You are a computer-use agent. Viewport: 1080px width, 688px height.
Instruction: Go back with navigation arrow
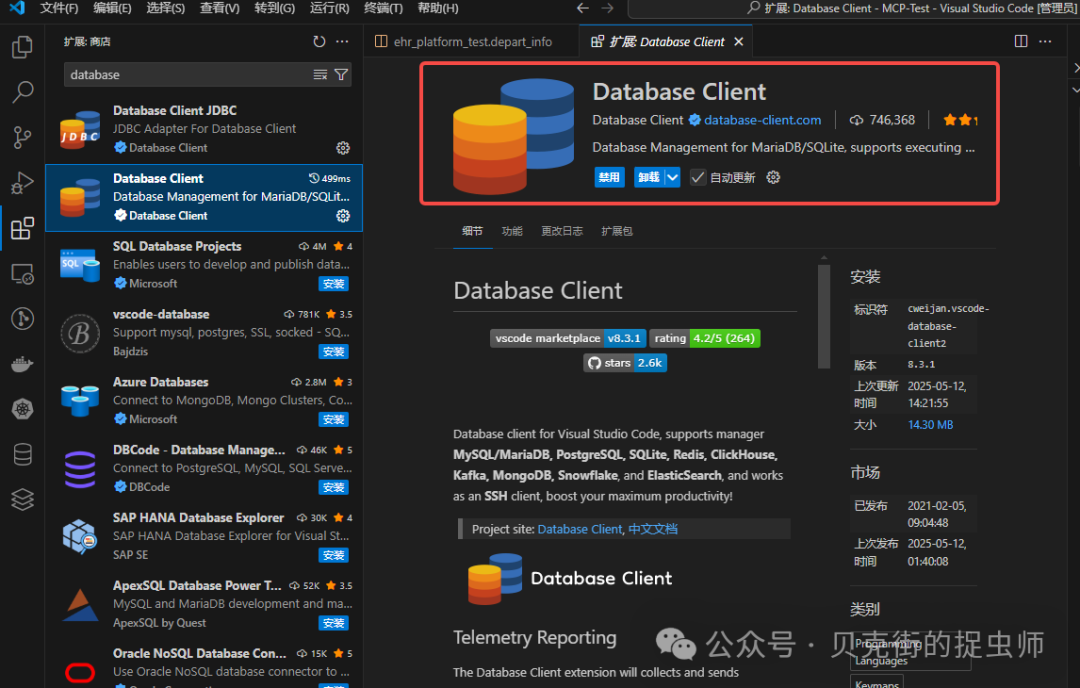[x=583, y=8]
